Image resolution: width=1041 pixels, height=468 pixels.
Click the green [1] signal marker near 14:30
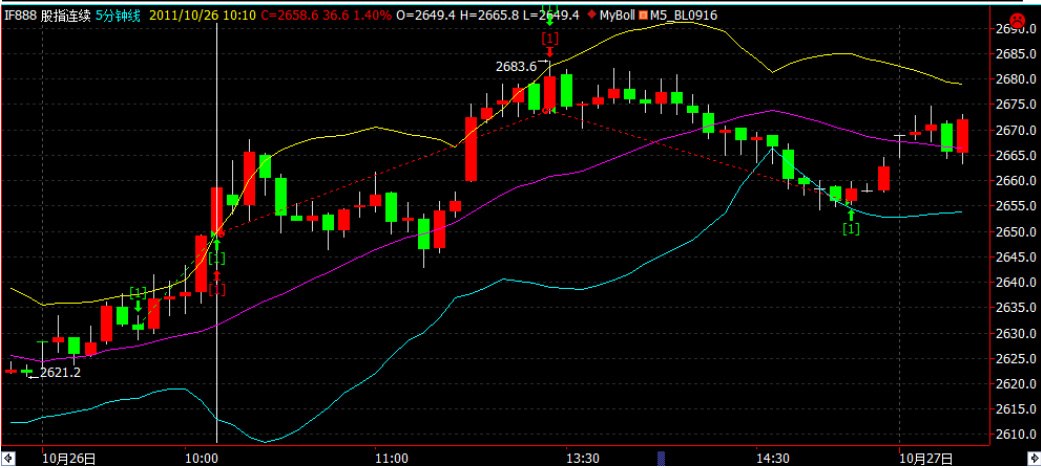click(x=850, y=229)
